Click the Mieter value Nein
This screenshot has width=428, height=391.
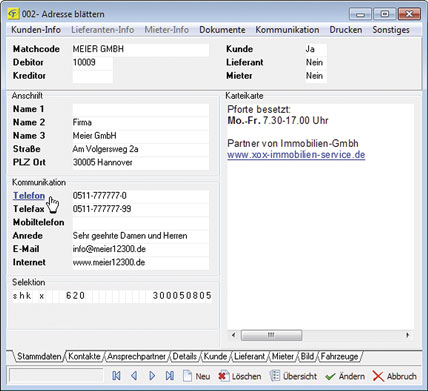point(316,76)
